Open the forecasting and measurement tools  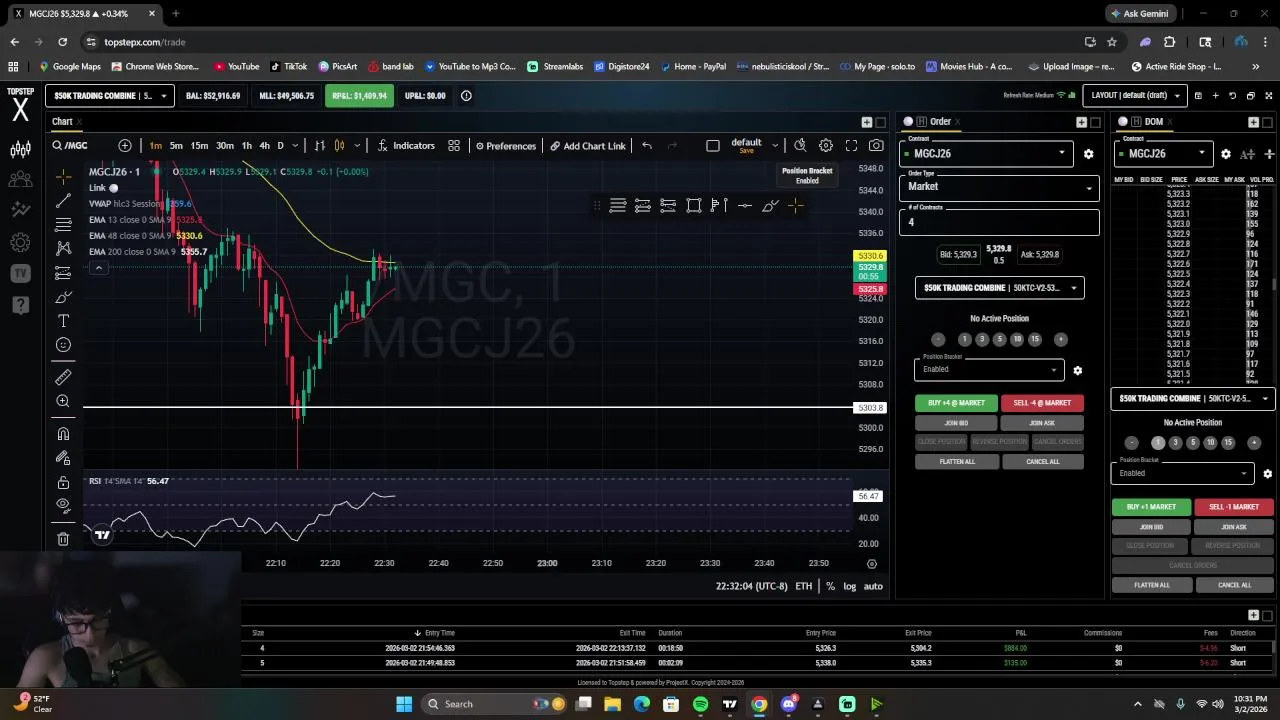coord(63,272)
